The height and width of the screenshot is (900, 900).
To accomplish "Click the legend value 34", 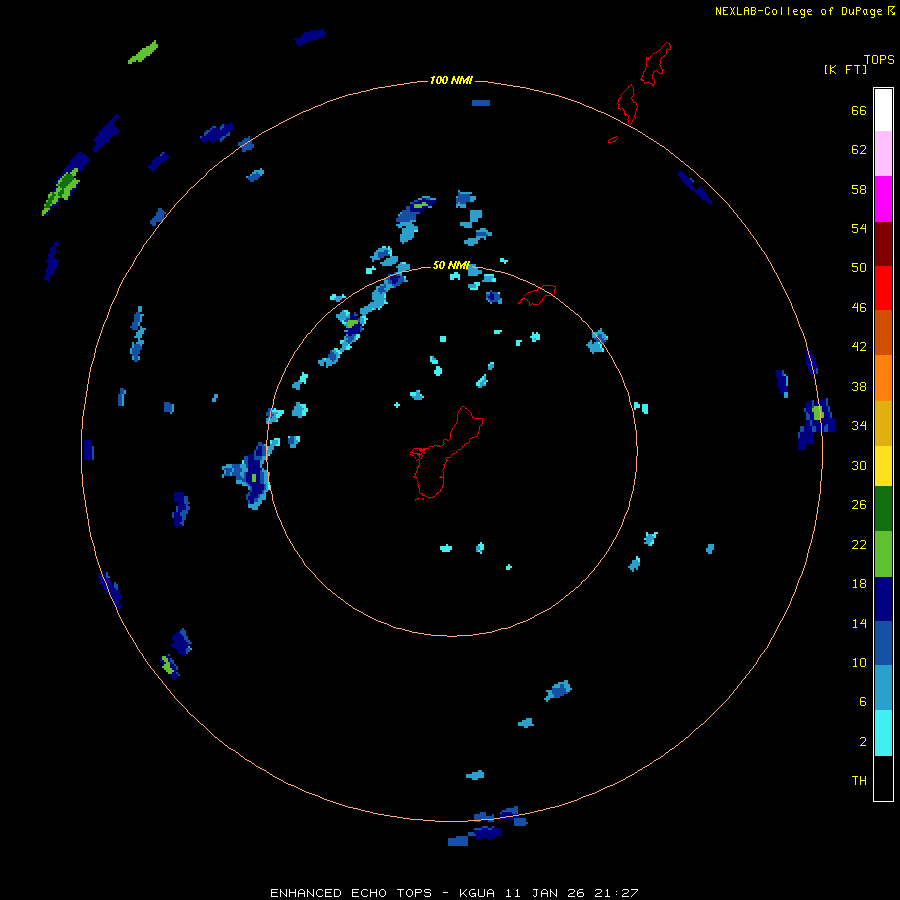I will 859,426.
